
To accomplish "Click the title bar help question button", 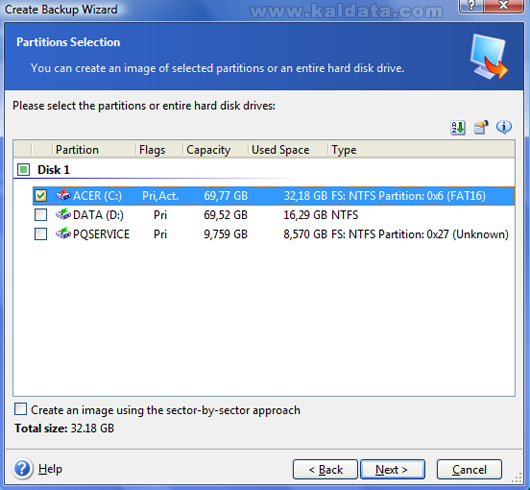I will tap(471, 5).
